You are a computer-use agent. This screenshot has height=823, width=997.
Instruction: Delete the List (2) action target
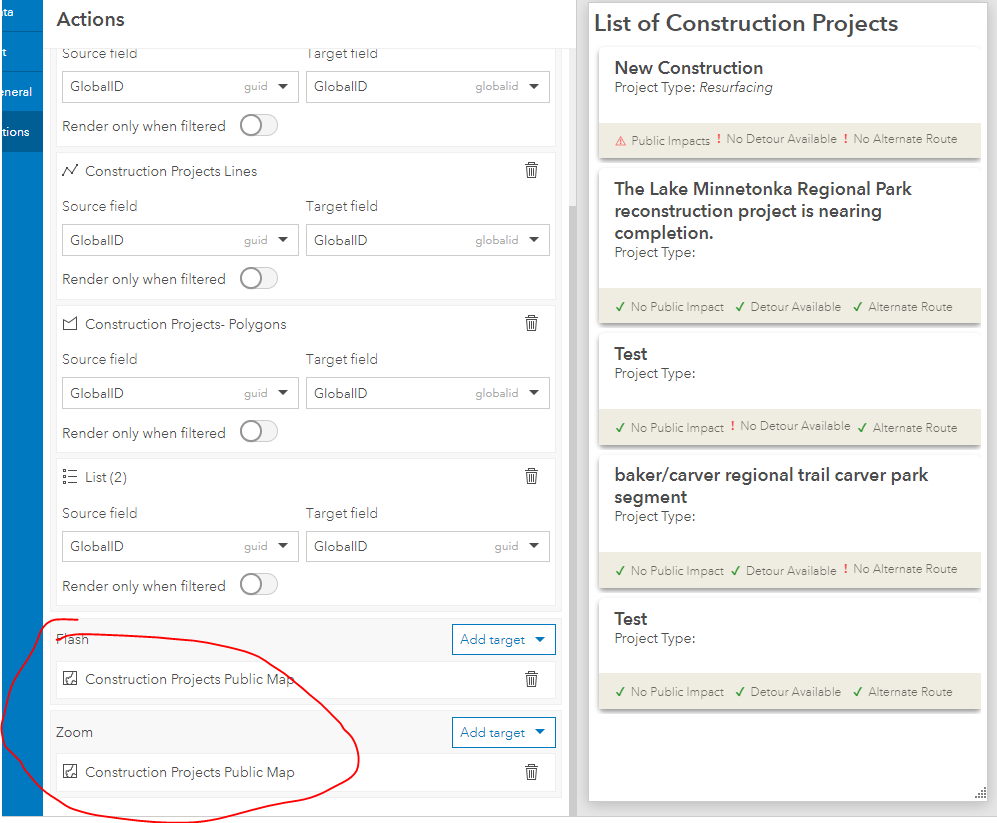point(531,477)
